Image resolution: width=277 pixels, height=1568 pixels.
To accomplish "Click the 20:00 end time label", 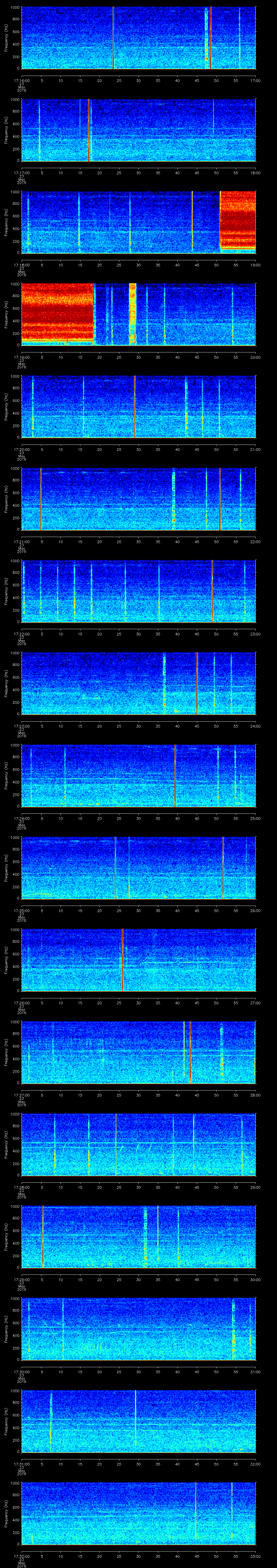I will pyautogui.click(x=255, y=357).
